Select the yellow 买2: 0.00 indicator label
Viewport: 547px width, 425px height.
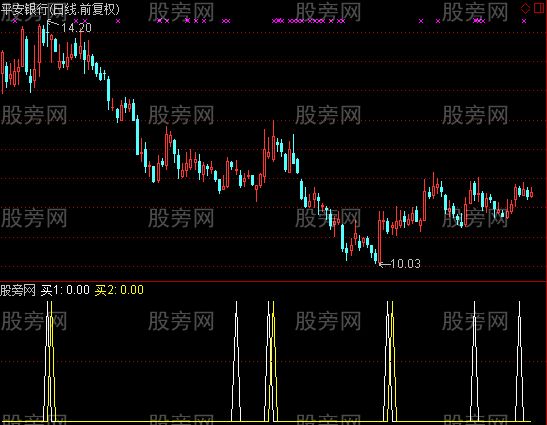119,290
